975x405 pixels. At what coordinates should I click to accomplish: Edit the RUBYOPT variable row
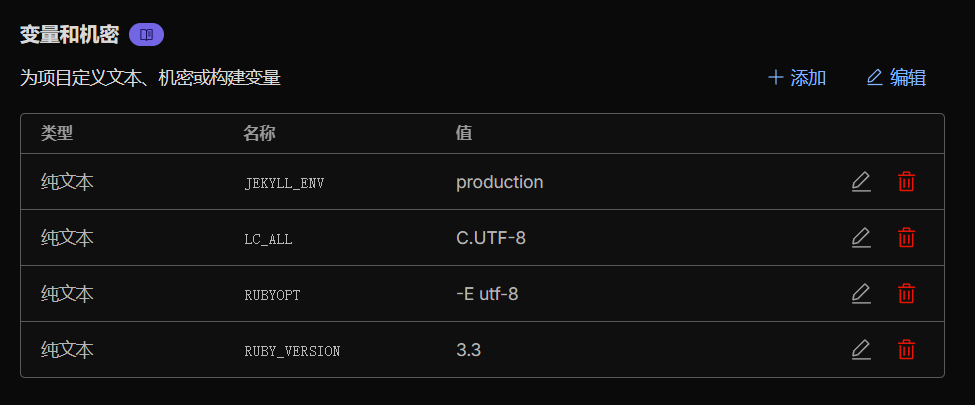coord(861,294)
